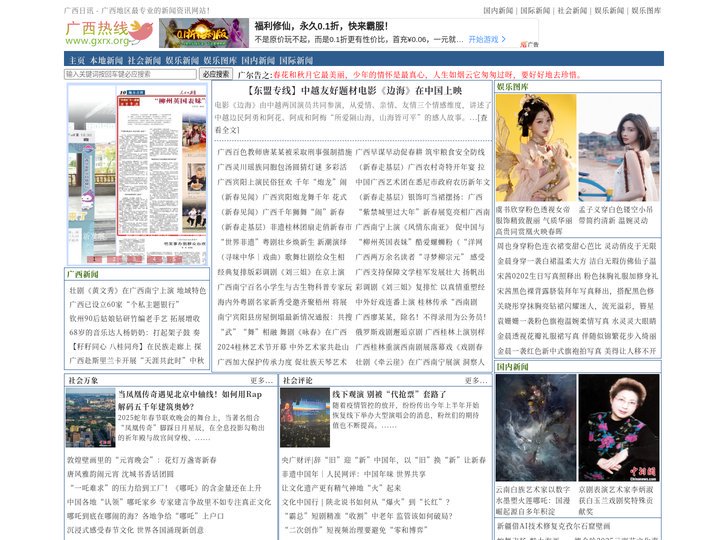Click 更多 link in 社会评论 section
The height and width of the screenshot is (540, 720).
click(x=476, y=381)
